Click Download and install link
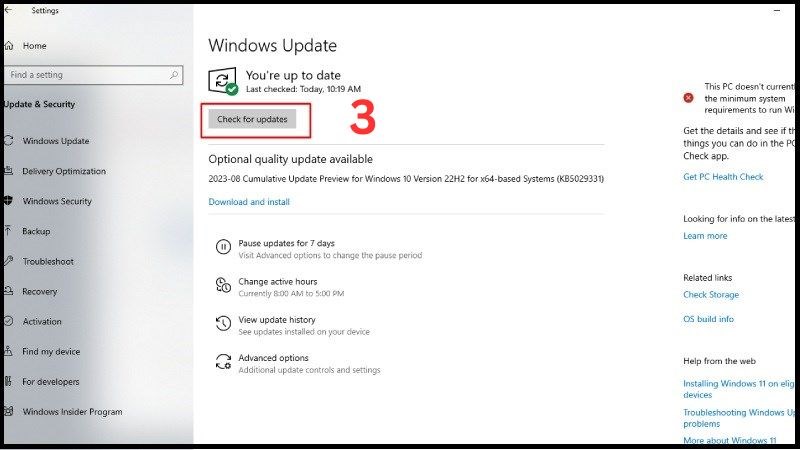 249,202
